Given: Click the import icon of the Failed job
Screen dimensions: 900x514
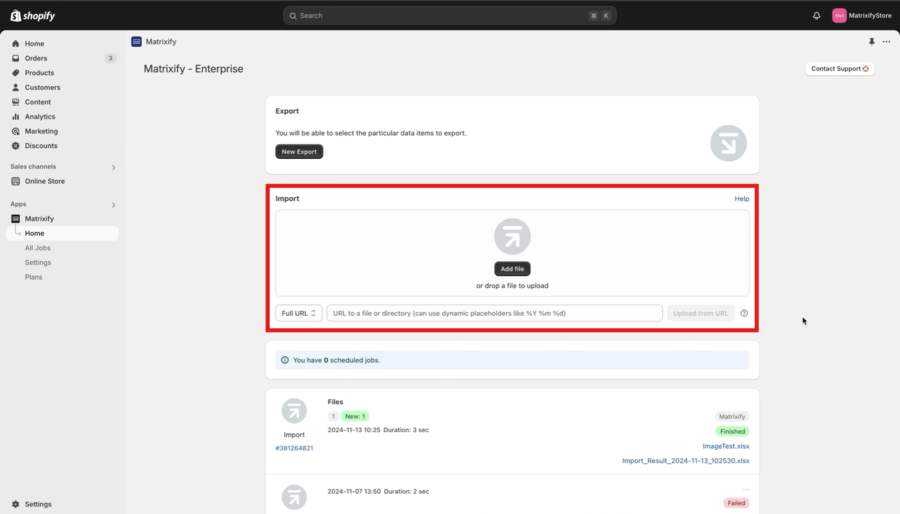Looking at the screenshot, I should (x=294, y=497).
